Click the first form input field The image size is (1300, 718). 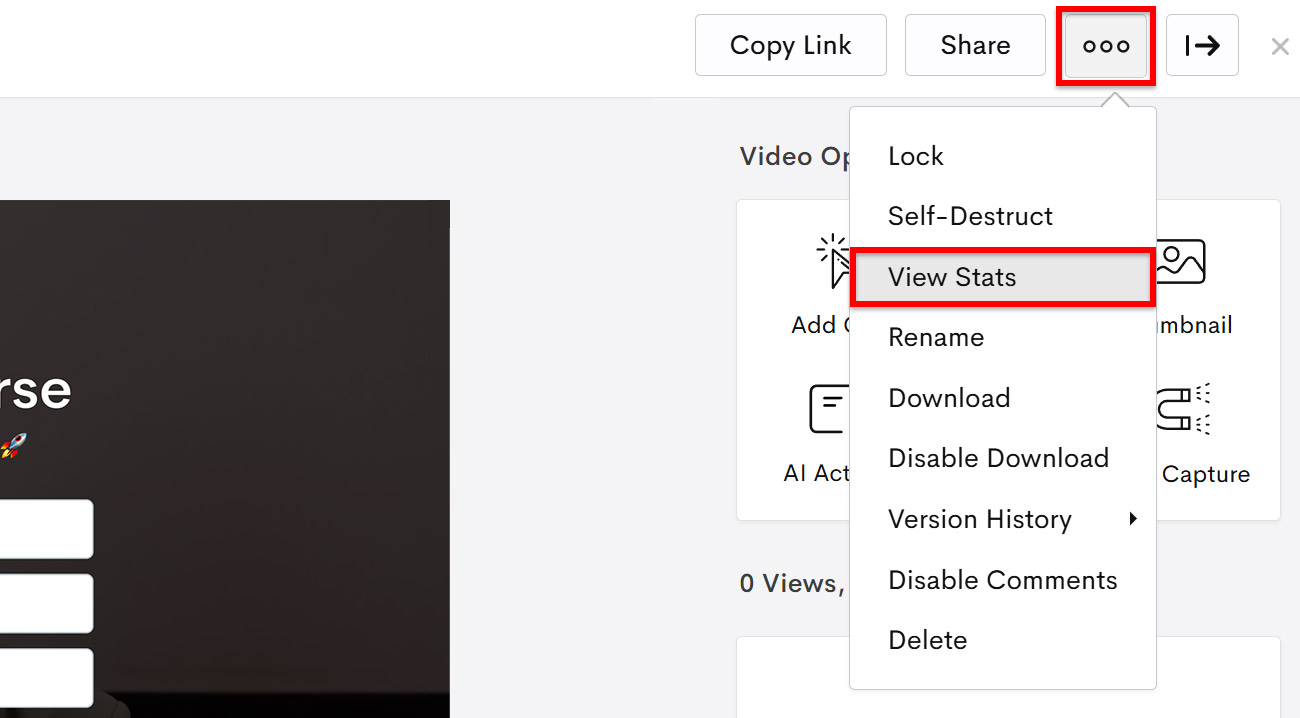[x=46, y=529]
